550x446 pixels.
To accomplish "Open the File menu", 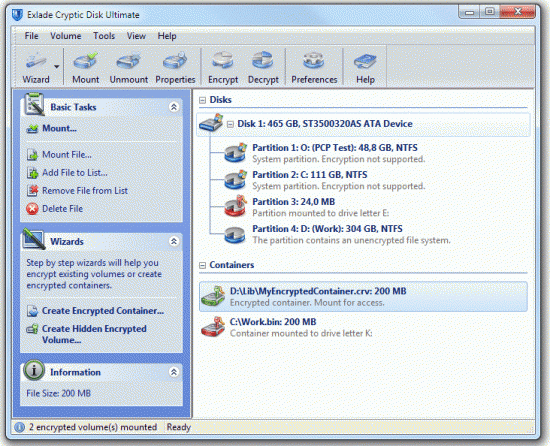I will pyautogui.click(x=31, y=36).
